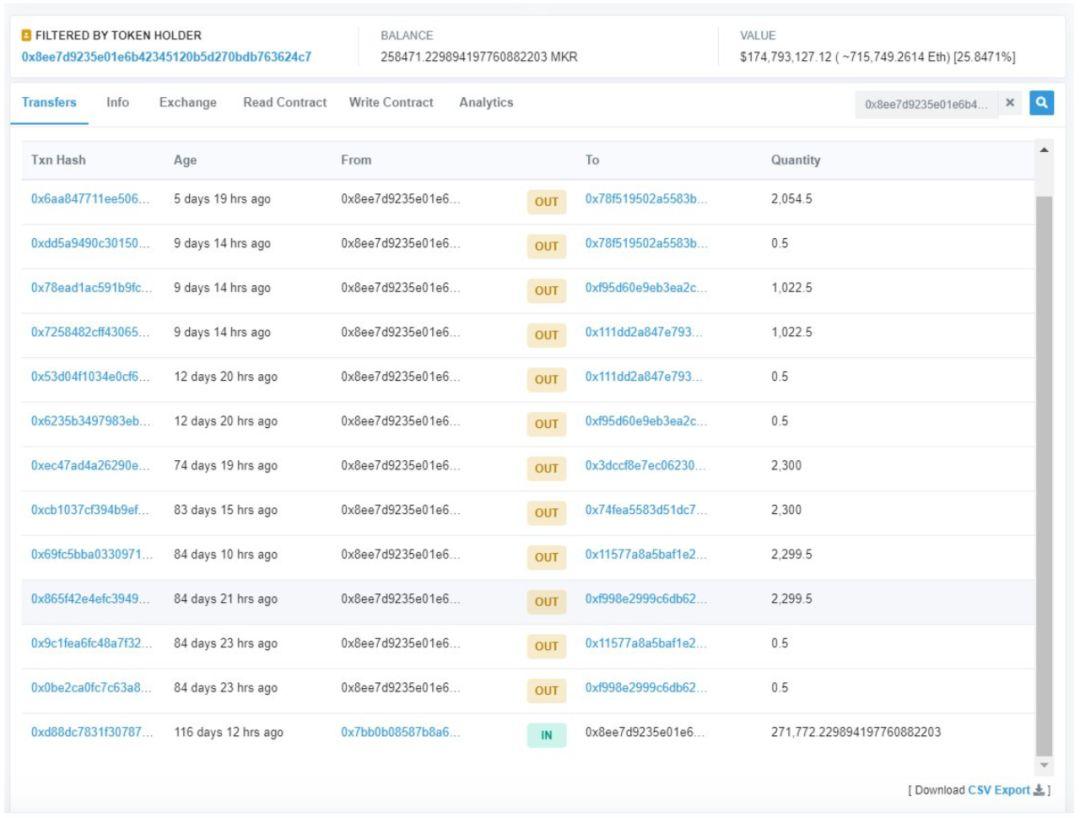Click the vertical scrollbar thumb in the table
Screen dimensions: 1080x818
[x=1044, y=475]
